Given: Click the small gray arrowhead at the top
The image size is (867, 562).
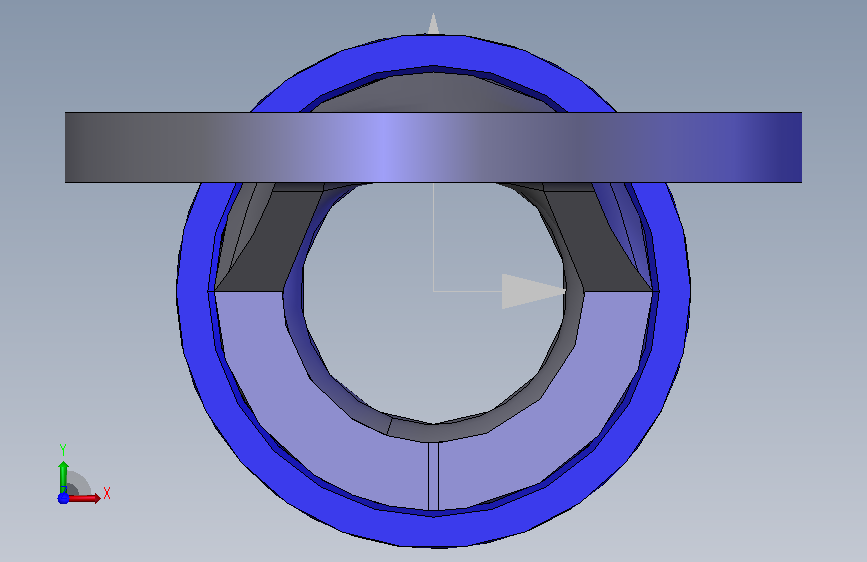Looking at the screenshot, I should [x=434, y=24].
